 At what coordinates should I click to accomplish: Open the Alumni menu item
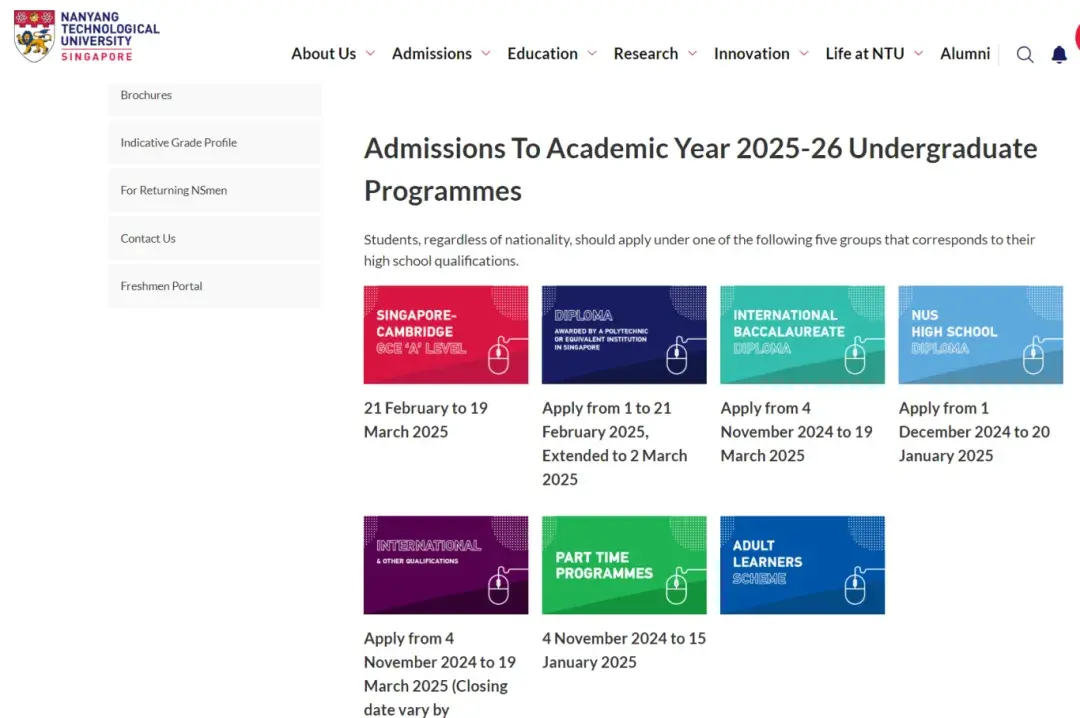[x=964, y=54]
